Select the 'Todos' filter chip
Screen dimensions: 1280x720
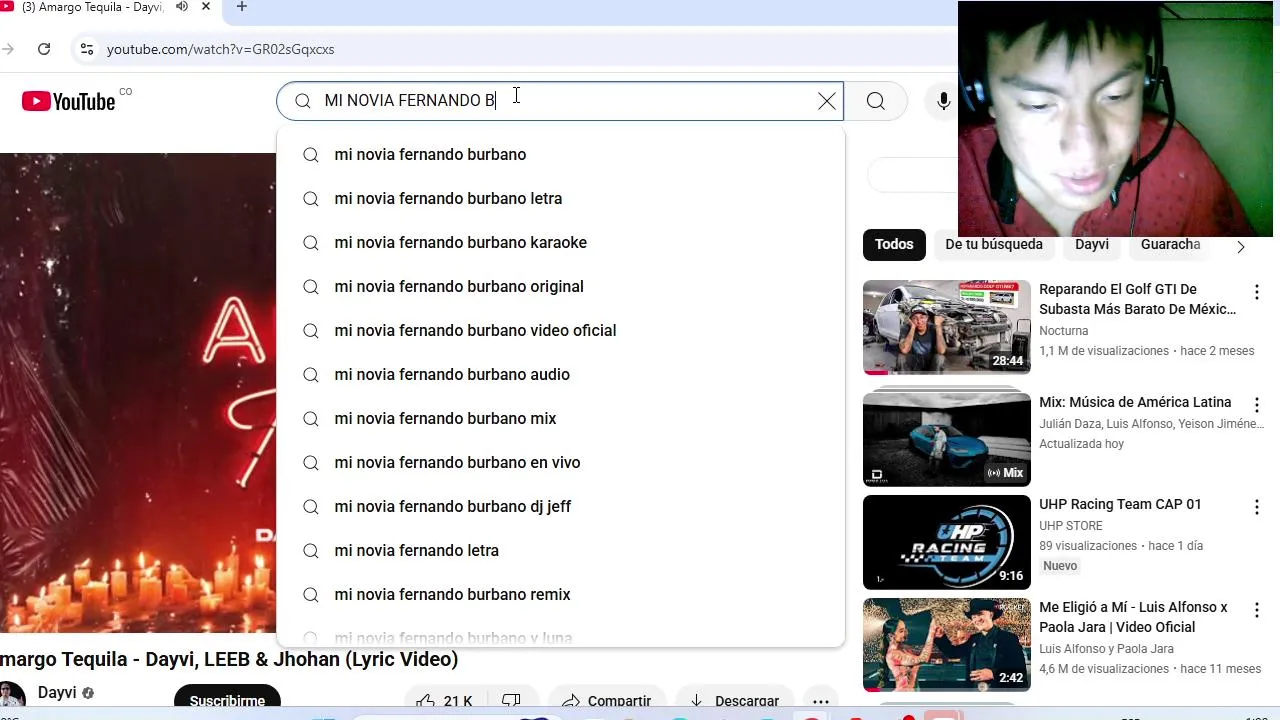894,245
